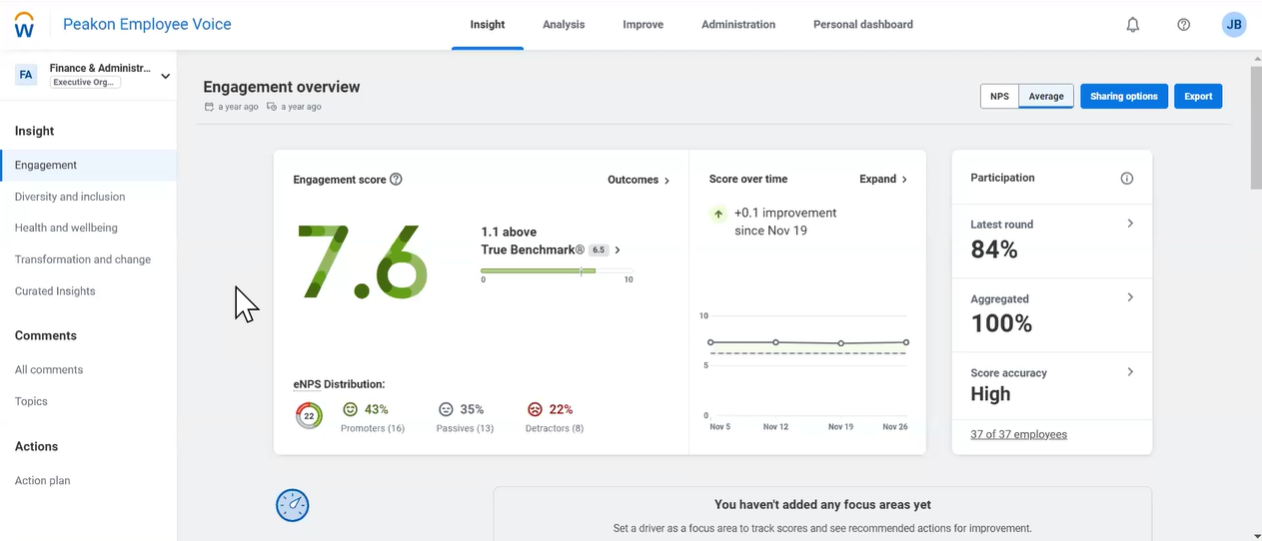Click the Nov 12 data point on chart
Screen dimensions: 1262x541
pyautogui.click(x=776, y=343)
